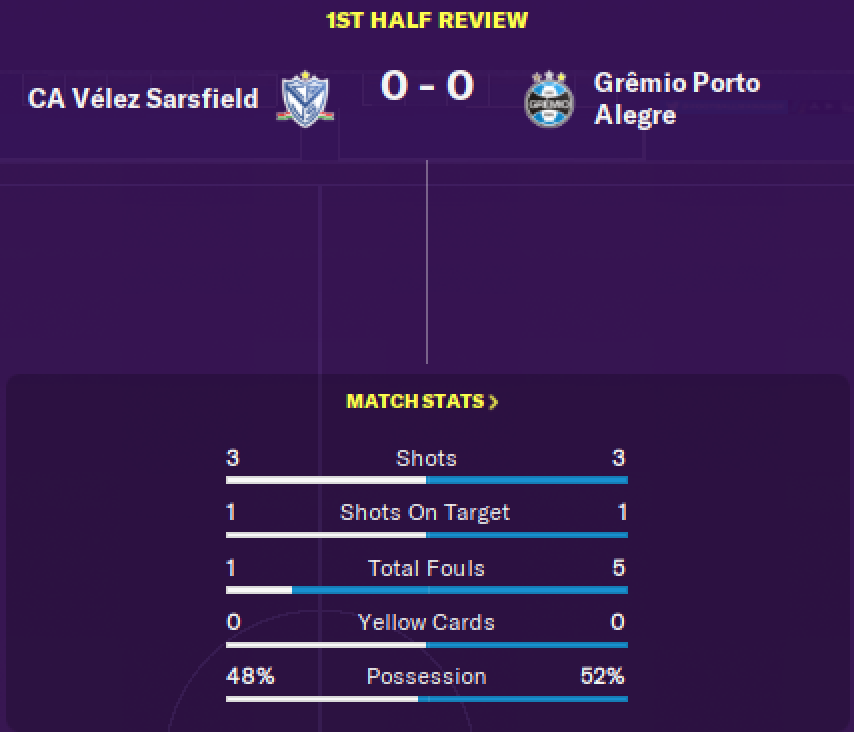Click the Shots stat label
854x732 pixels.
[426, 459]
